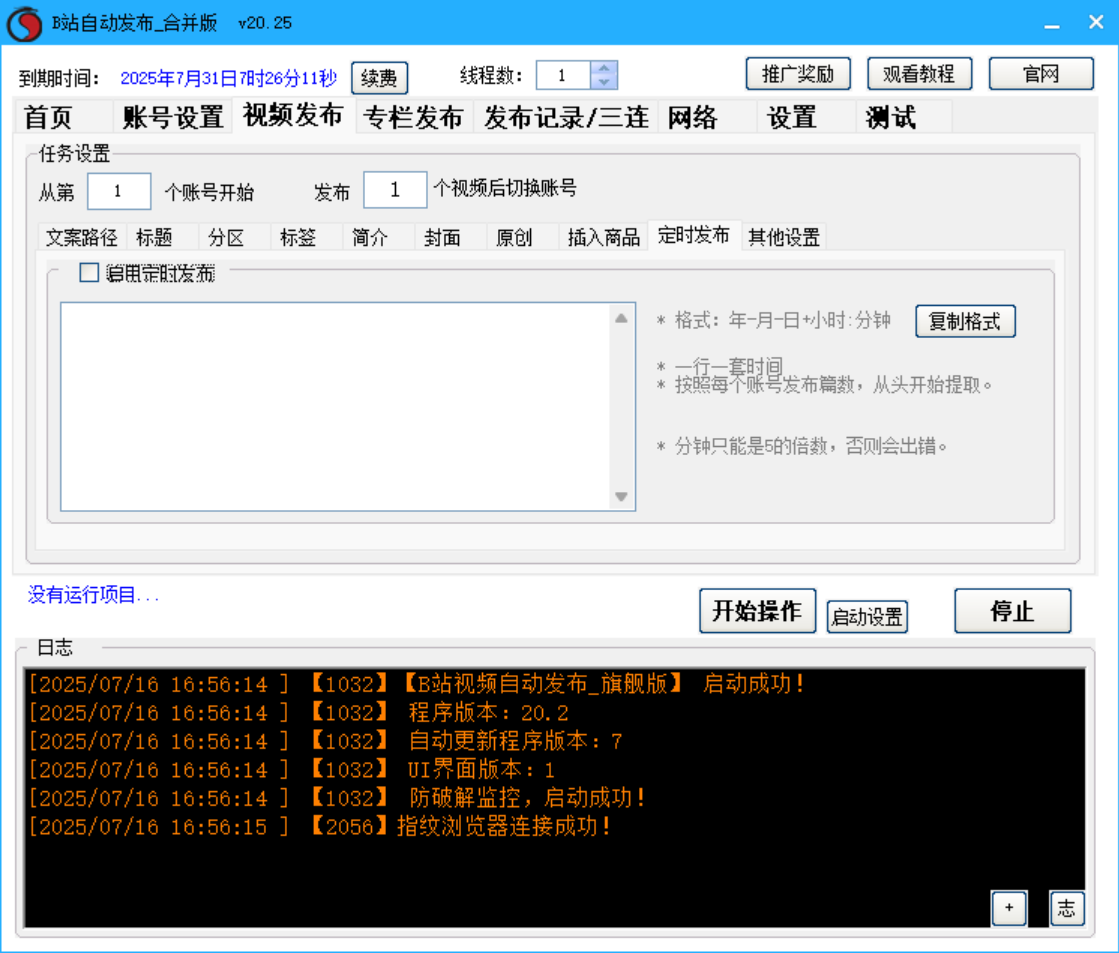Screen dimensions: 1119x953
Task: Click log line 防破解监控, 启动成功
Action: 336,798
